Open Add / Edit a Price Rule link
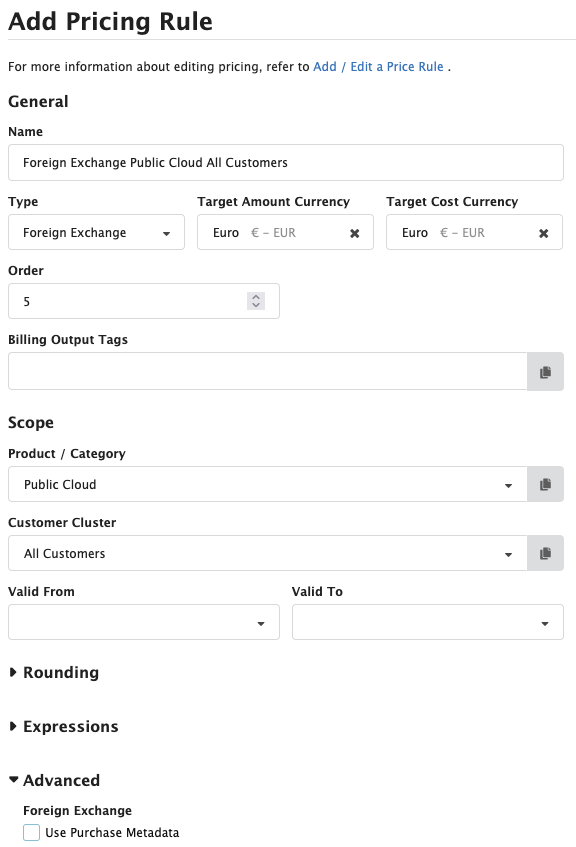This screenshot has height=847, width=576. point(378,66)
